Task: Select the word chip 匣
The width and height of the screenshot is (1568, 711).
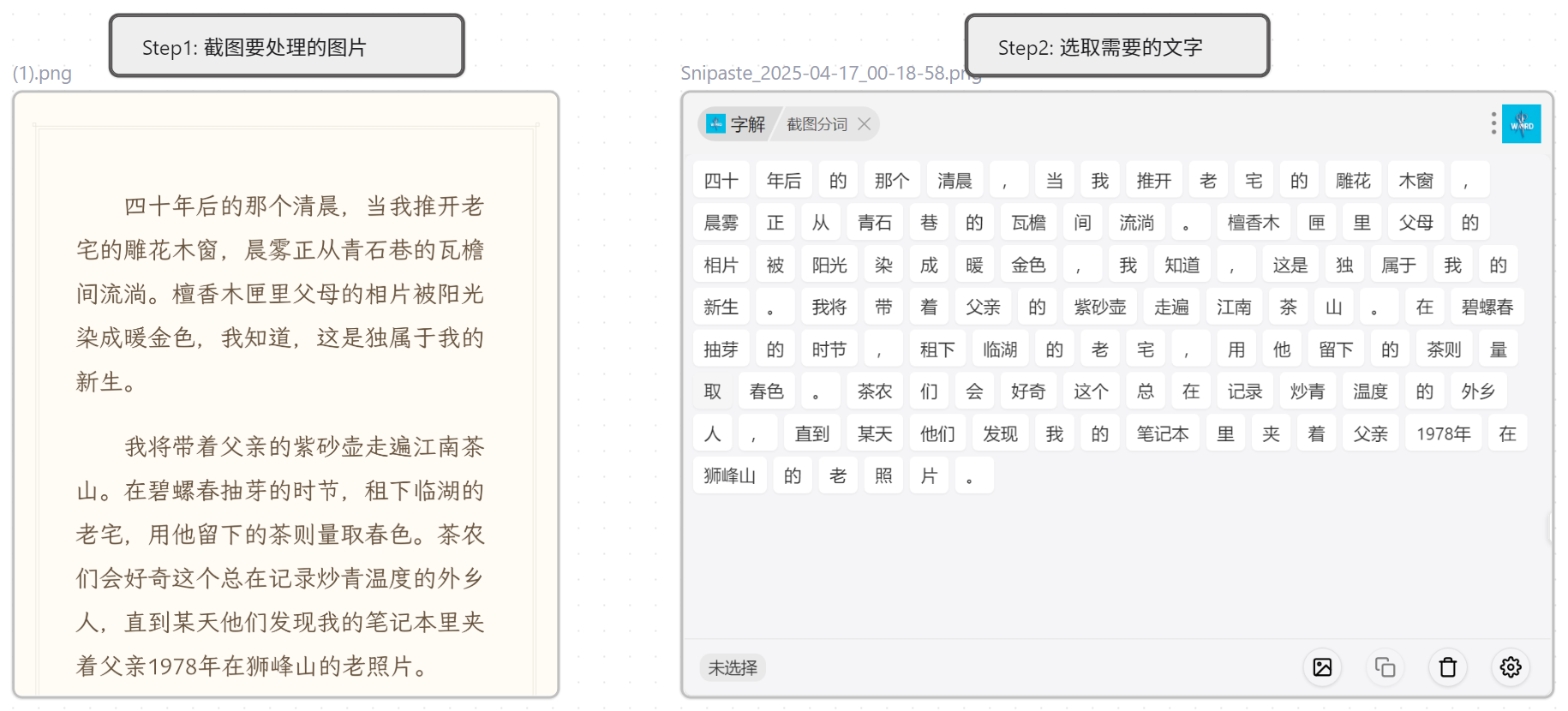Action: 1317,223
